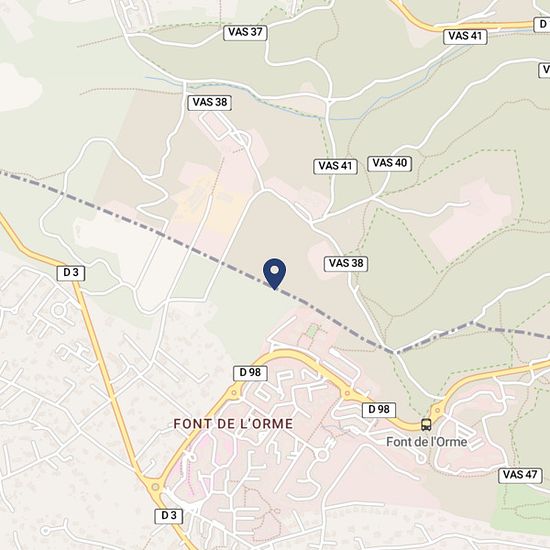
Task: Select the D 98 shield left of the district name
Action: click(250, 373)
